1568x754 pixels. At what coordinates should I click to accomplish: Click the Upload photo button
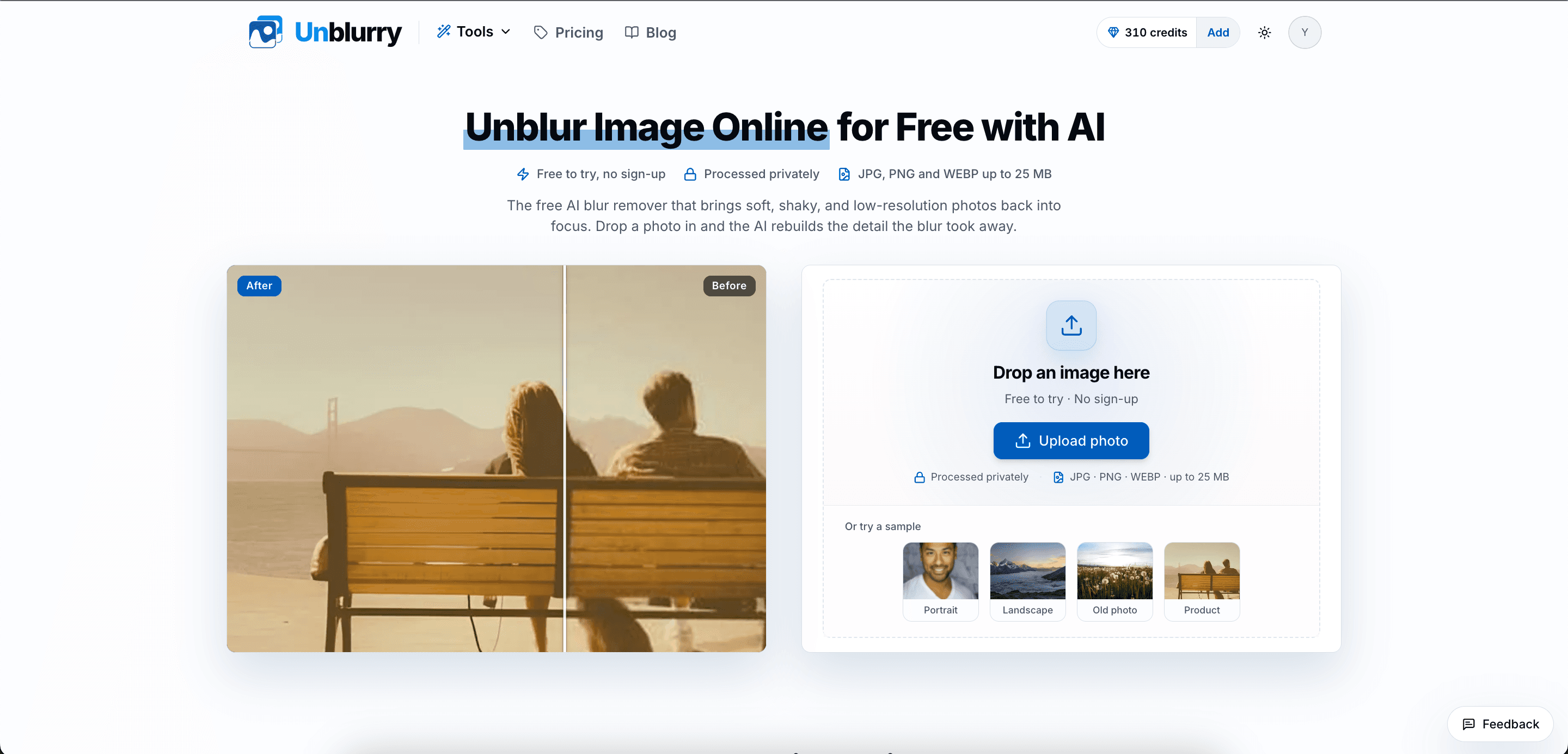[x=1071, y=440]
